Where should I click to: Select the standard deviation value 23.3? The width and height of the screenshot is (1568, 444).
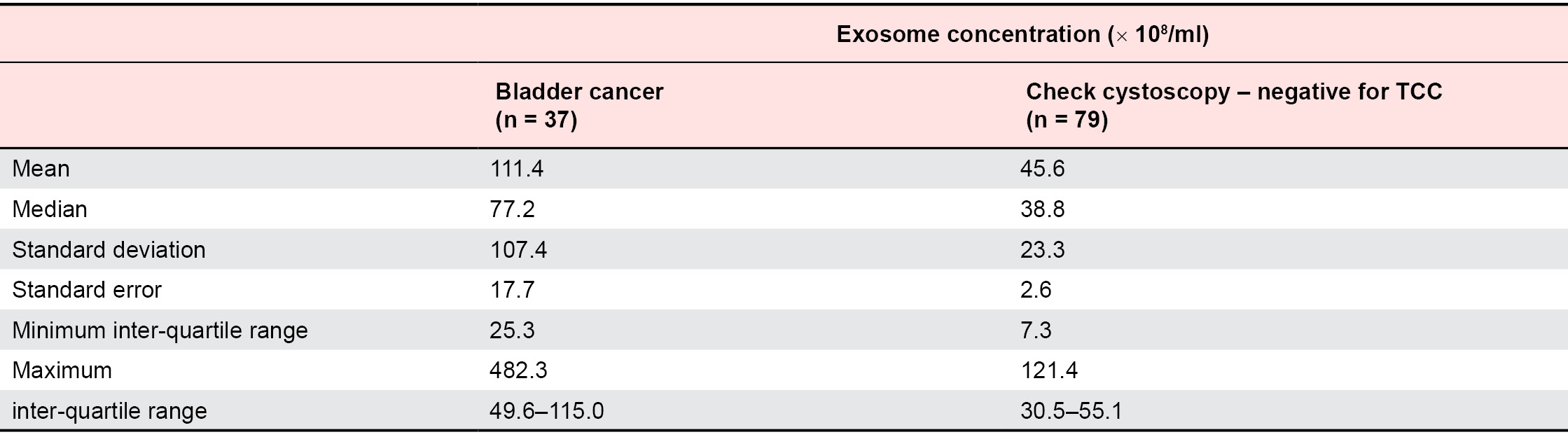coord(1042,250)
